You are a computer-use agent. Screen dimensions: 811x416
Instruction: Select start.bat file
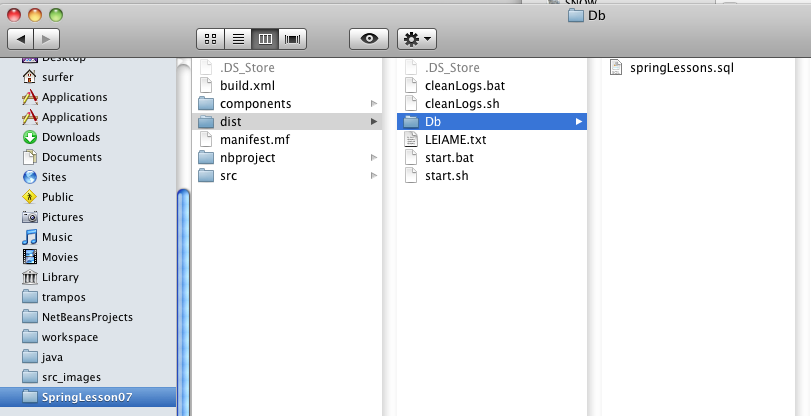tap(492, 157)
